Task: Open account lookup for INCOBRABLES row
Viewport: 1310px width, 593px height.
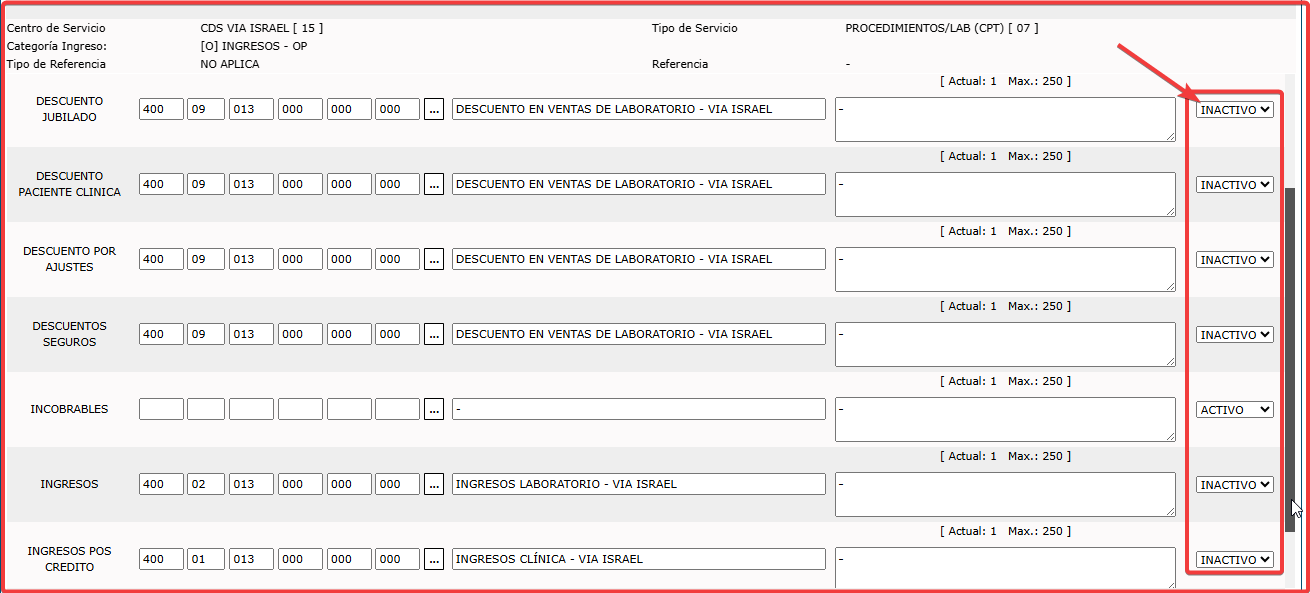Action: click(x=434, y=409)
